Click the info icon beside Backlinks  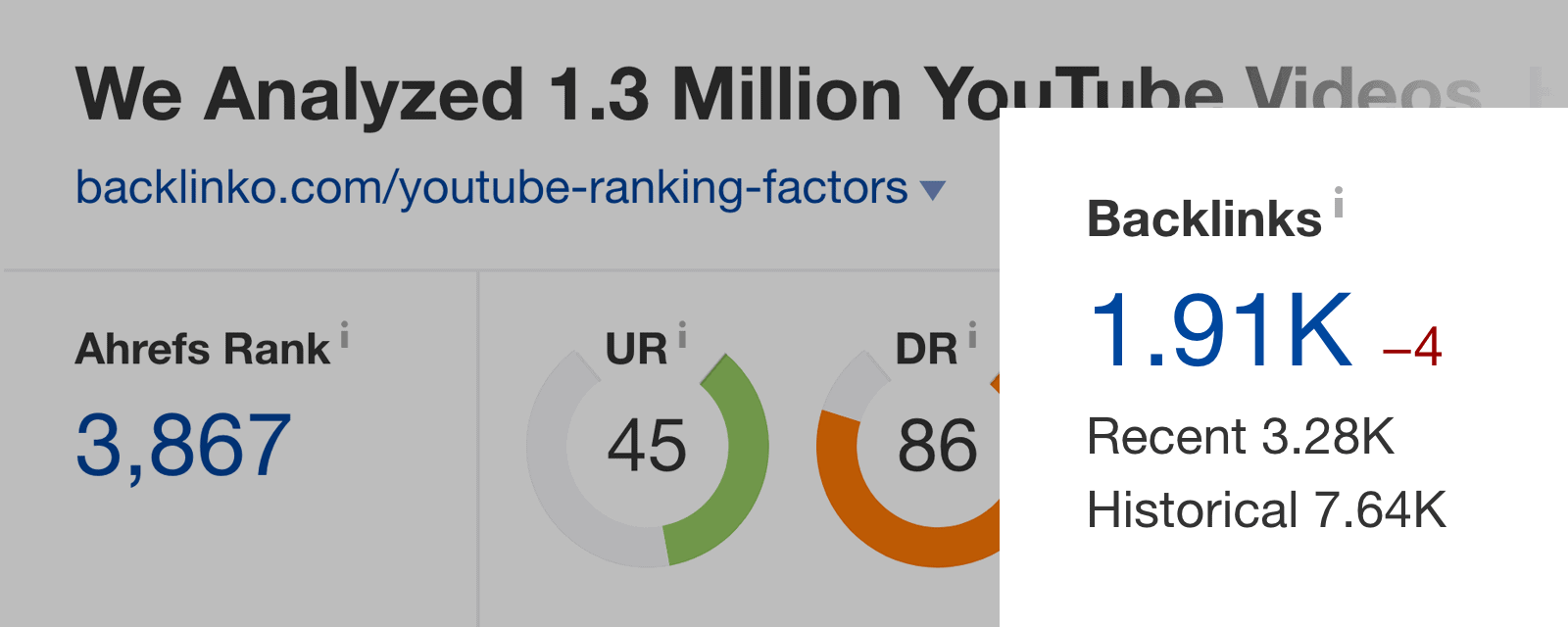[x=1338, y=202]
